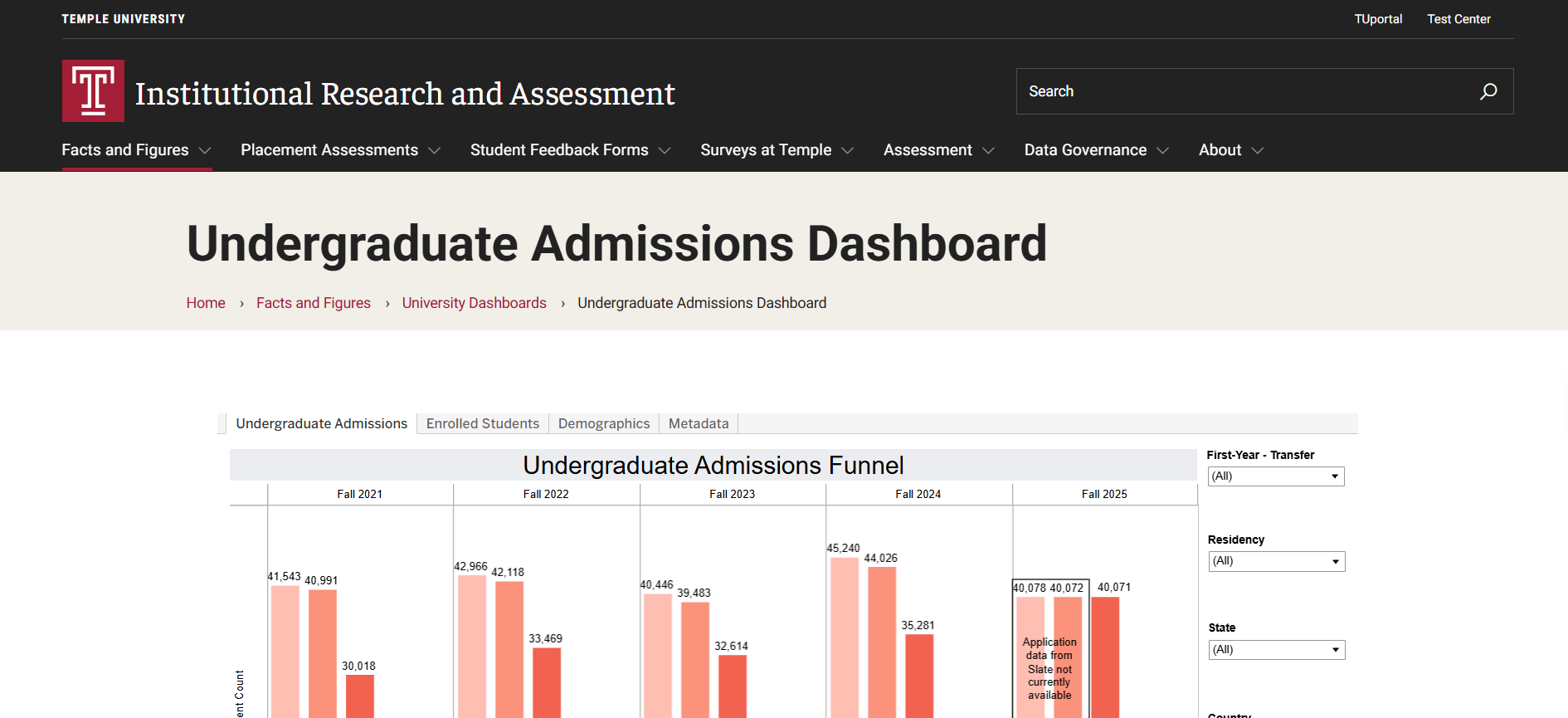
Task: Click the Fall 2022 bar labeled 33,469
Action: click(x=547, y=682)
